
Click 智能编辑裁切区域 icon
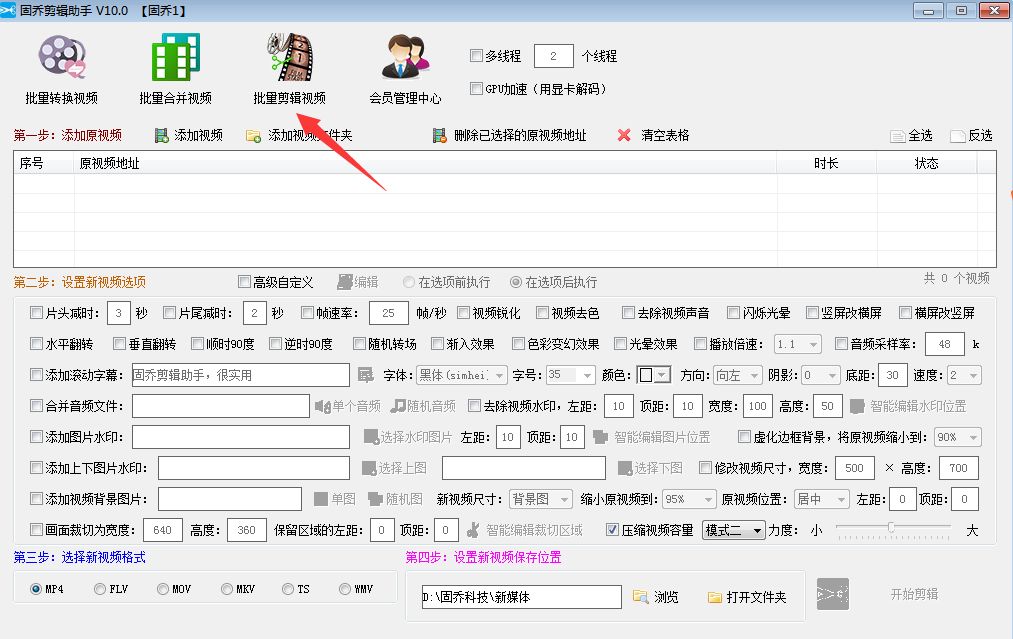point(473,530)
